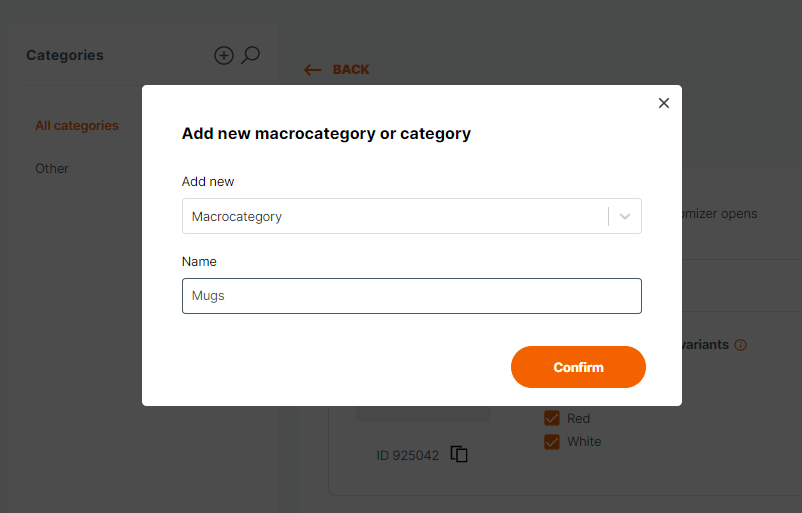The height and width of the screenshot is (513, 802).
Task: Click the ID 925042 text
Action: coord(408,455)
